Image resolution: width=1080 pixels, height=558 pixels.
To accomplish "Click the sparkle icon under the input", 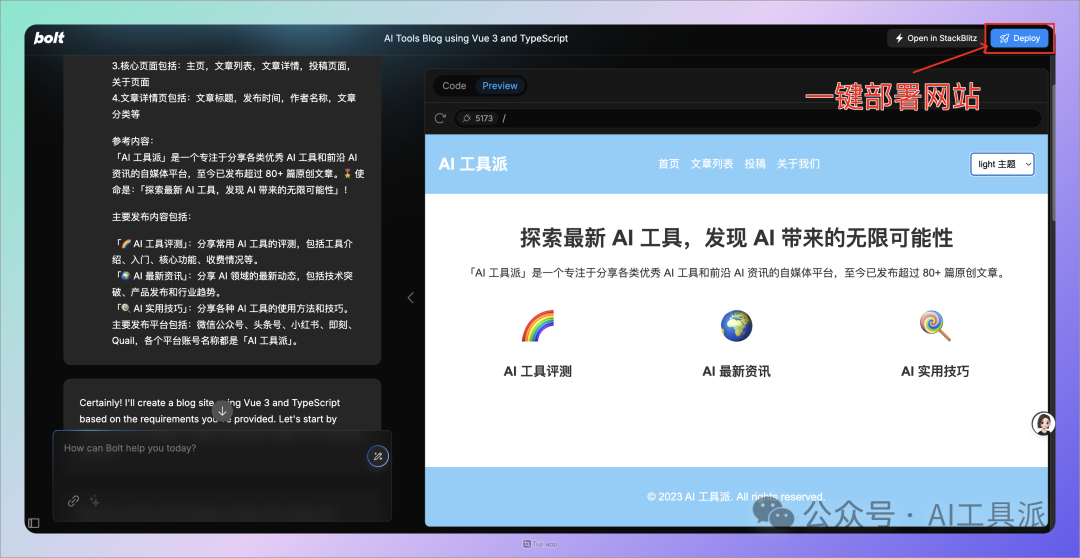I will 95,501.
